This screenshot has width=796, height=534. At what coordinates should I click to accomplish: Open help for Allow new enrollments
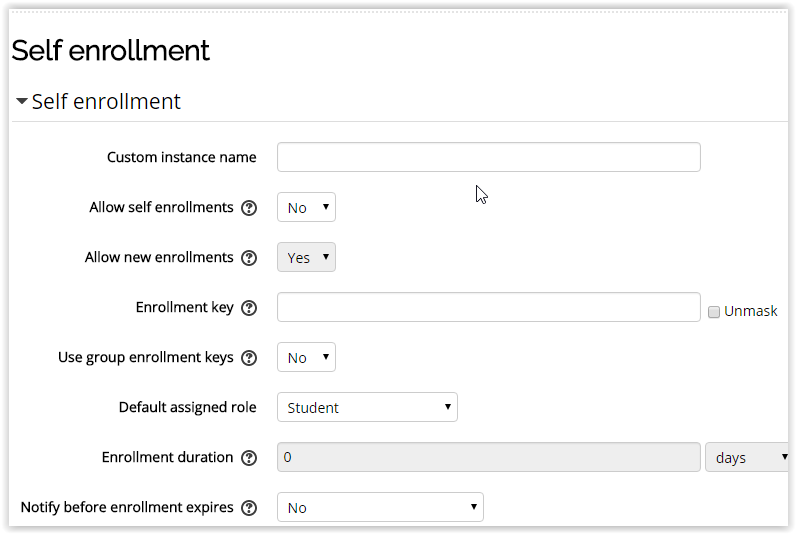[249, 258]
